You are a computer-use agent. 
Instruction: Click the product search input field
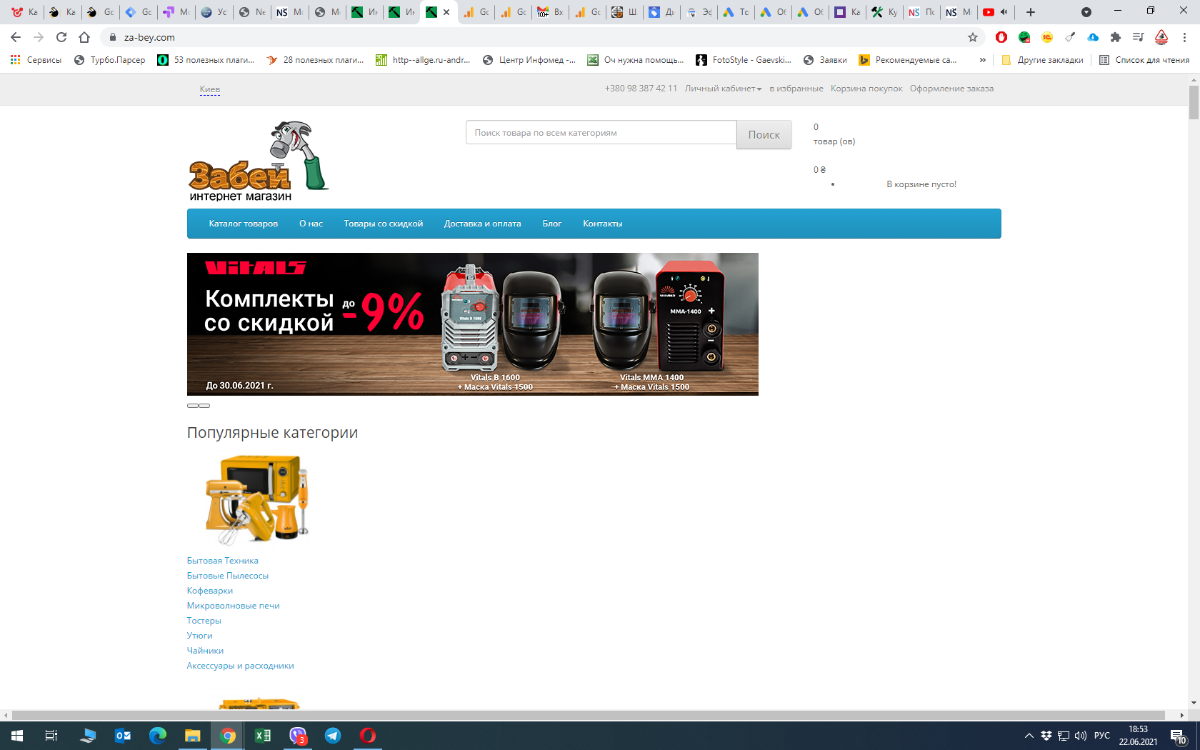tap(601, 132)
